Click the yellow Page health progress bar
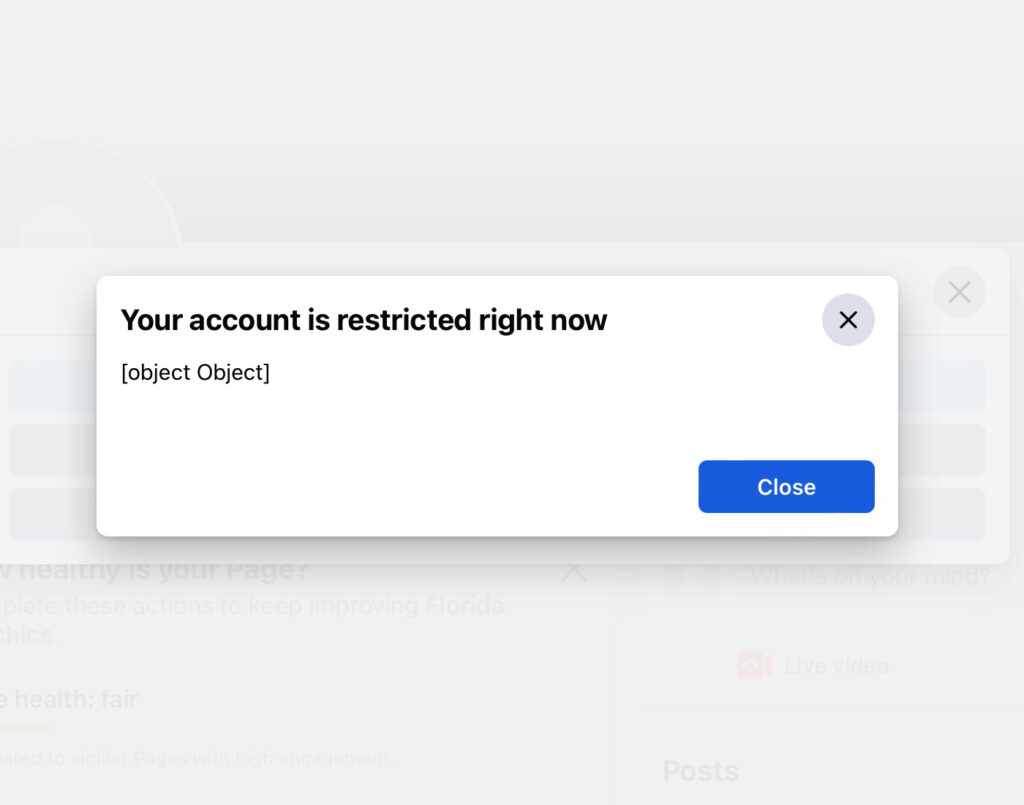 pyautogui.click(x=25, y=727)
